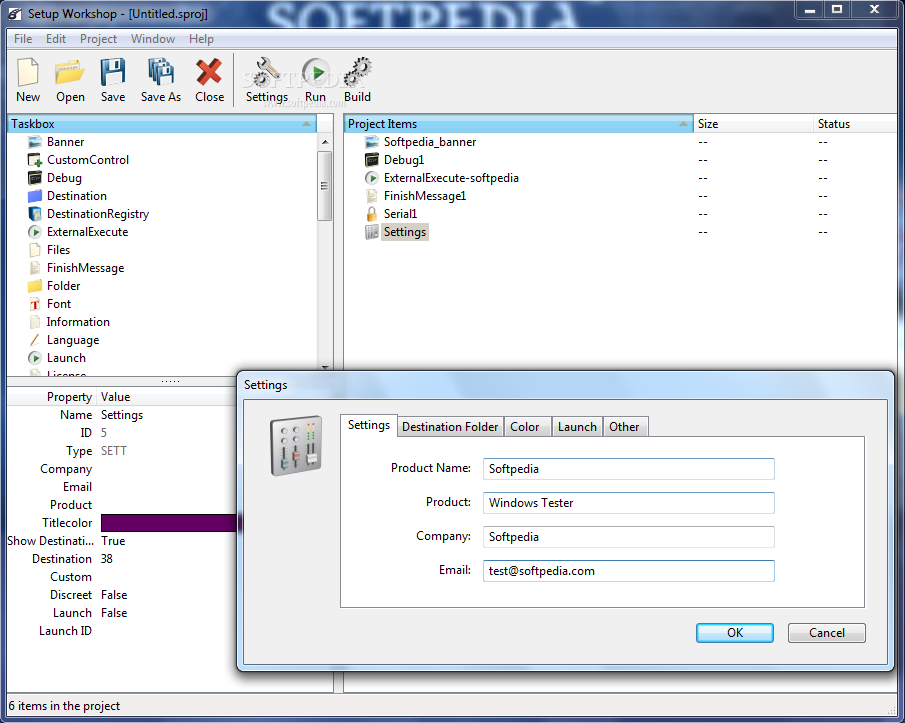Click the Name property value Settings
The height and width of the screenshot is (723, 905).
tap(122, 415)
